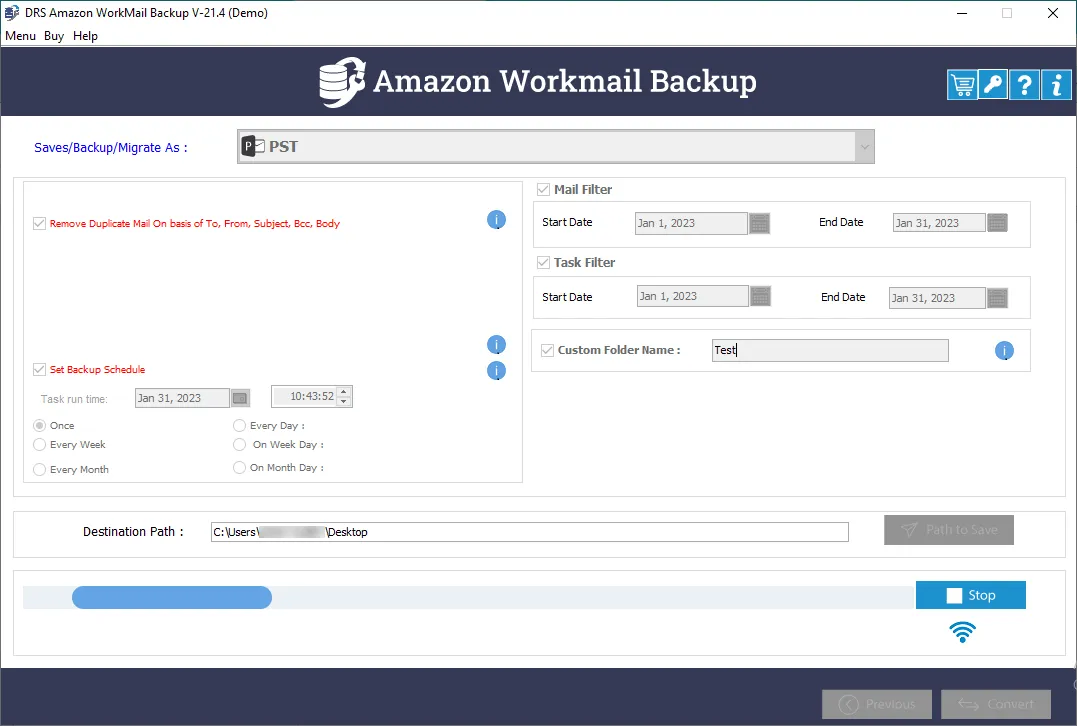The image size is (1077, 726).
Task: Open calendar for Mail Filter Start Date
Action: coord(759,223)
